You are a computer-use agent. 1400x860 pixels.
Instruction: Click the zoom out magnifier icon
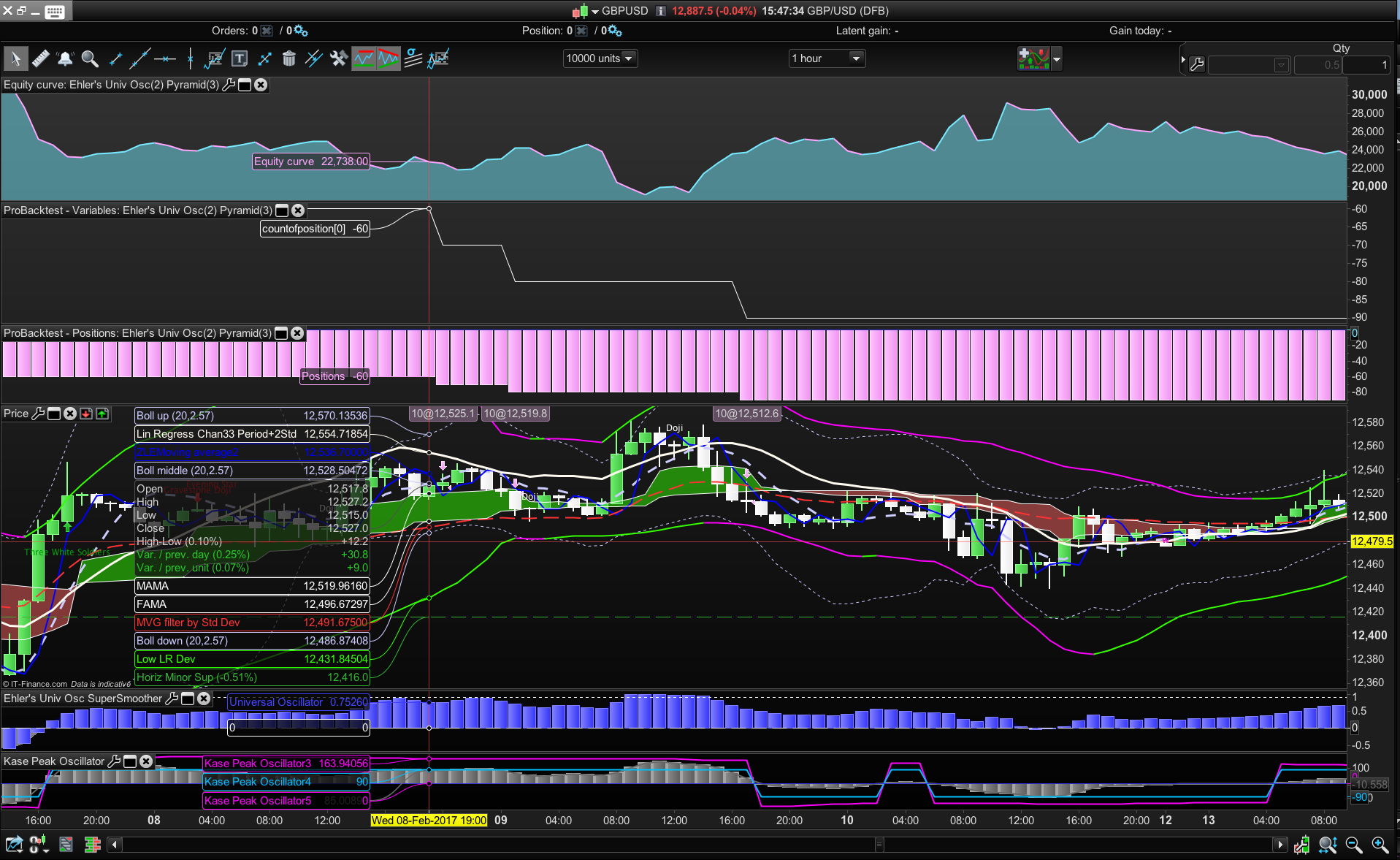1353,845
